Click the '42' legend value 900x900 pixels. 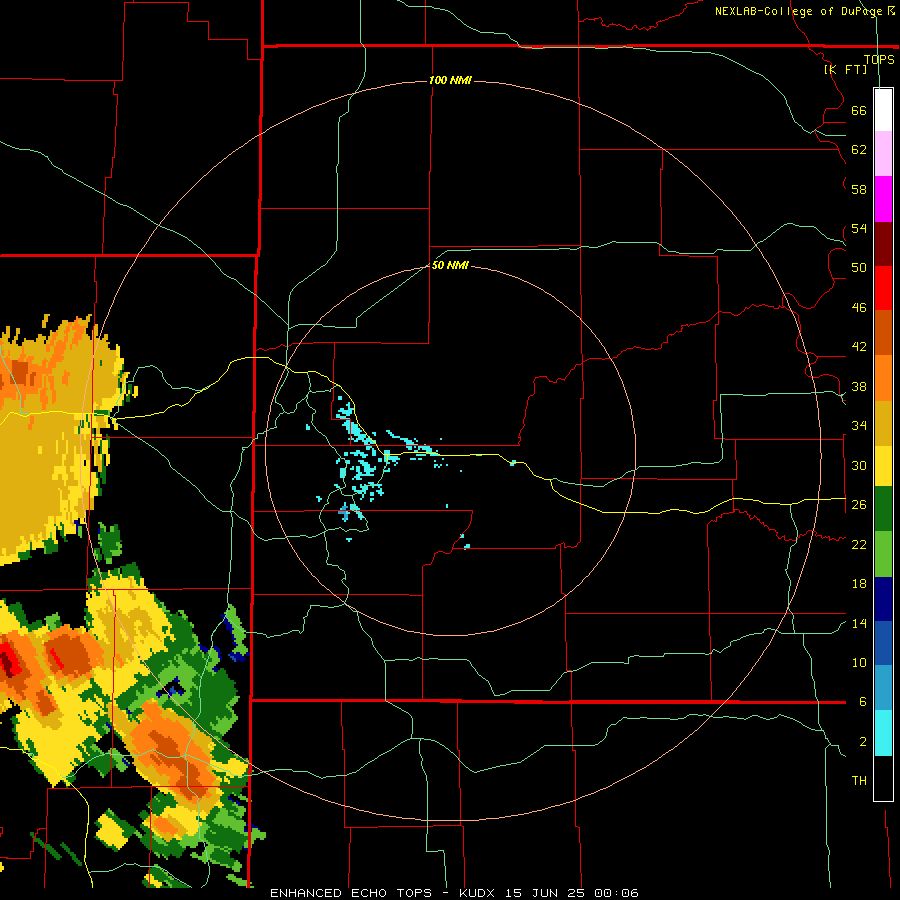pos(859,347)
